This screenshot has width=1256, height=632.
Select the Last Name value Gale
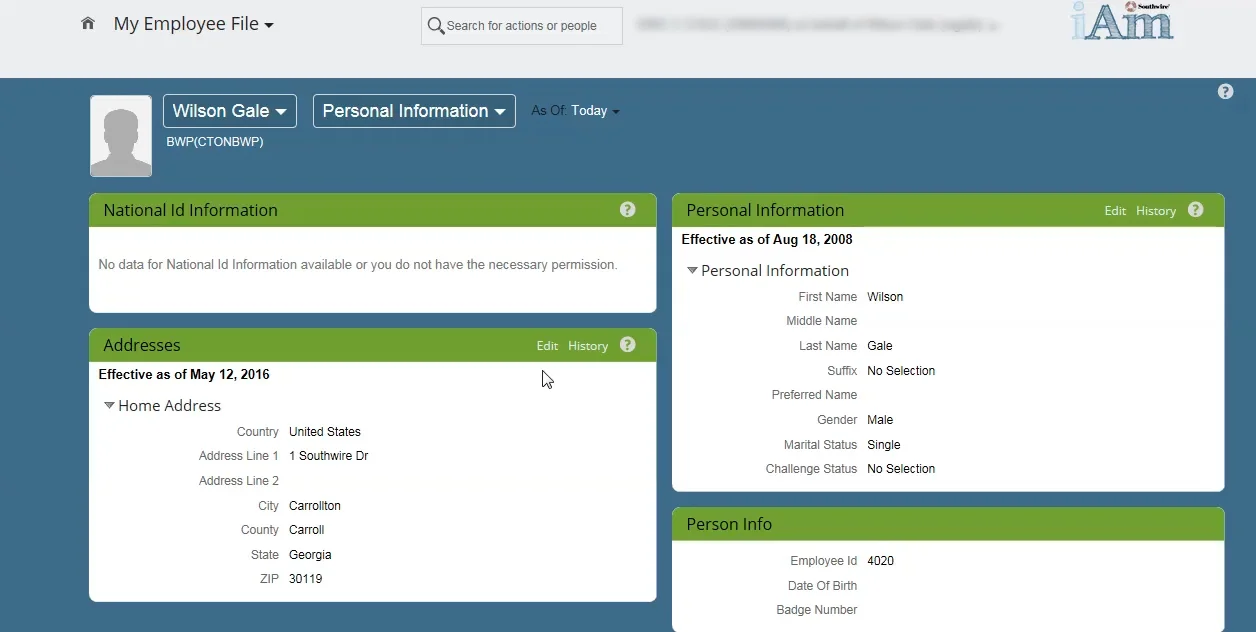point(880,346)
